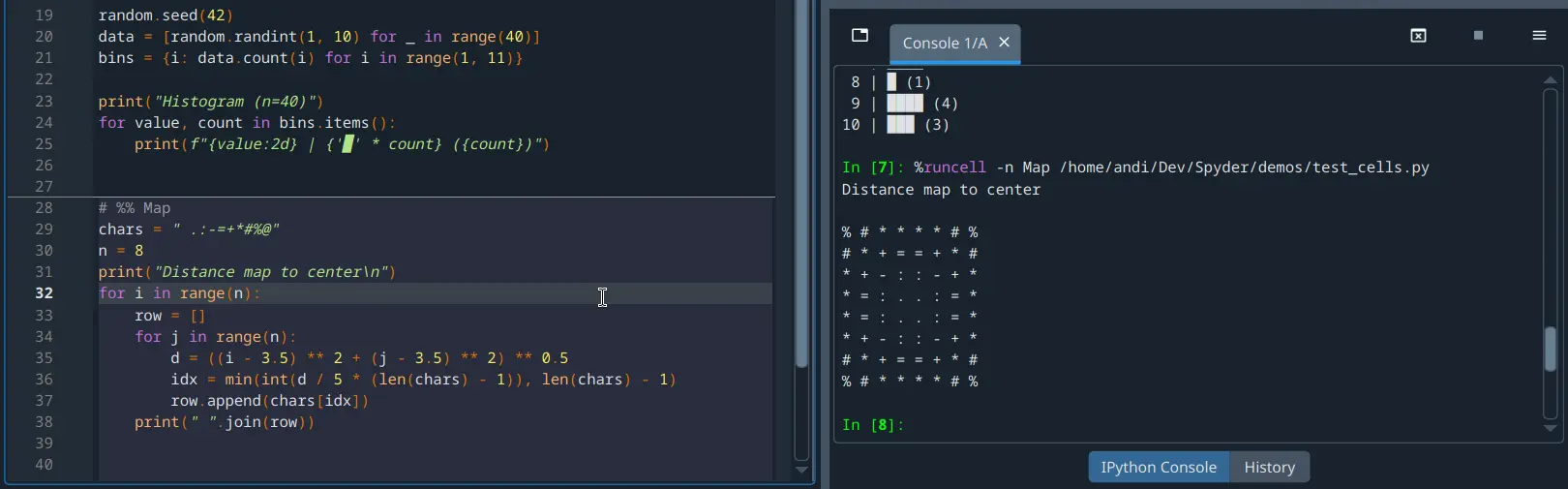
Task: Click line number 32 in editor gutter
Action: [45, 293]
